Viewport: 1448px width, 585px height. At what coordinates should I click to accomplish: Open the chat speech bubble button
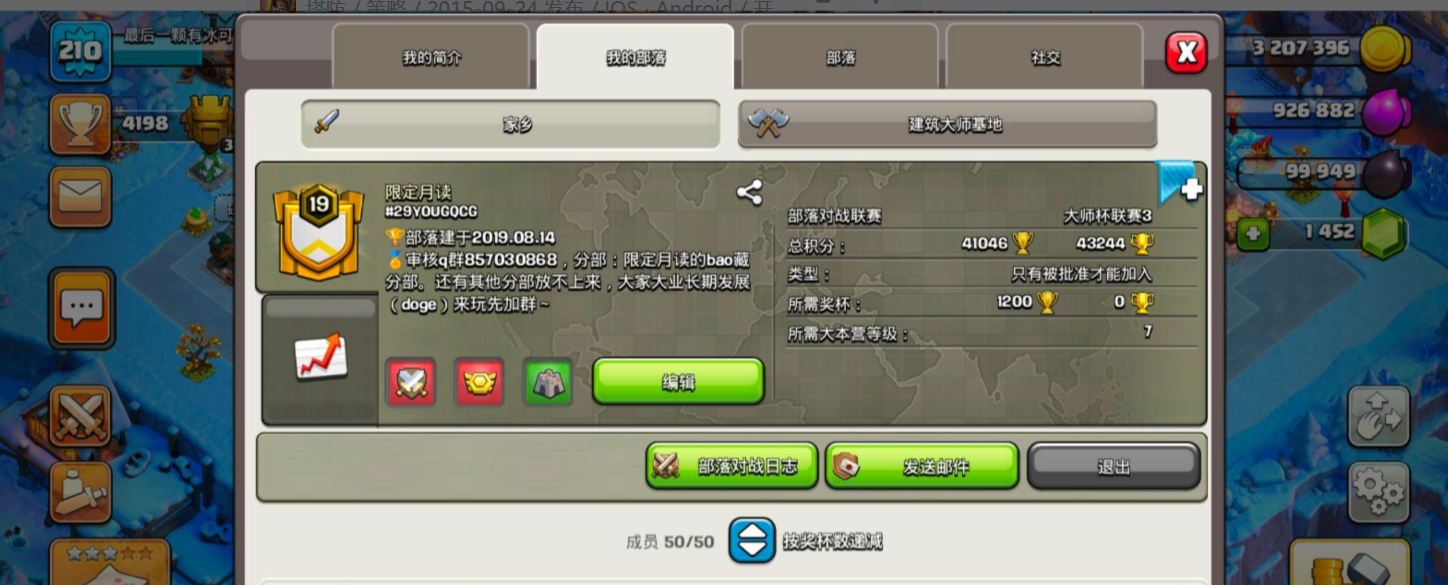tap(81, 307)
